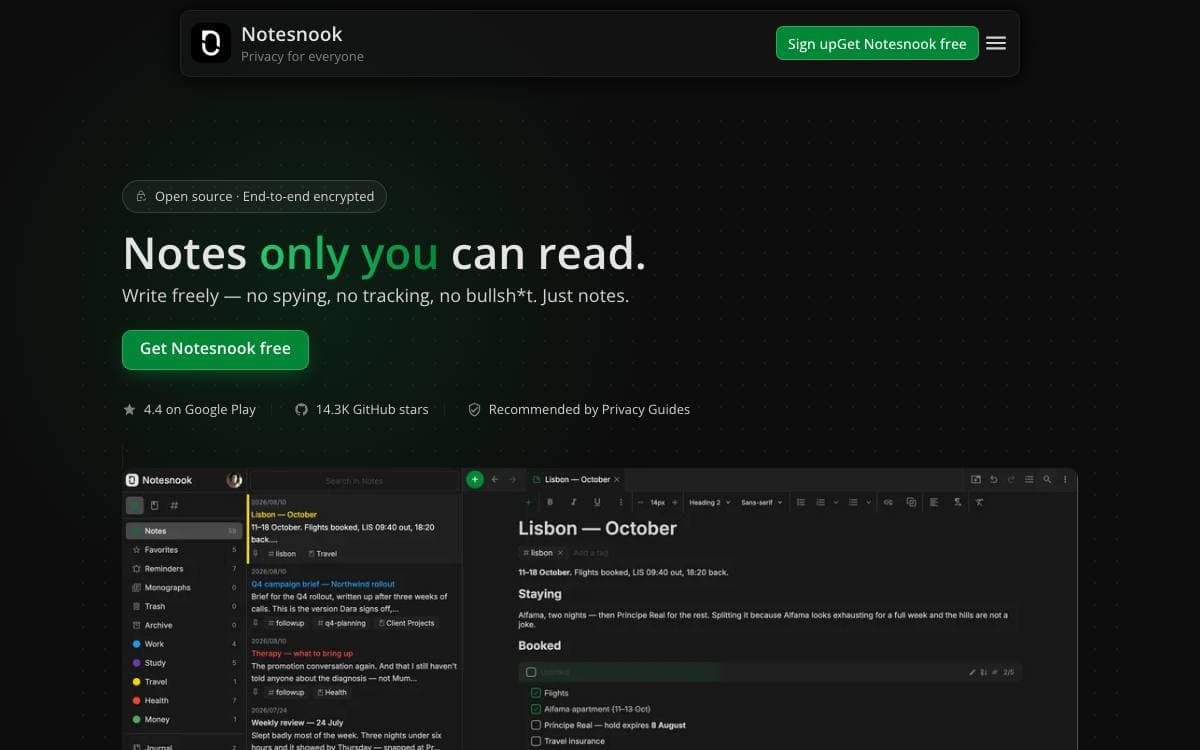Click the Travel notebook label on Lisbon note
Image resolution: width=1200 pixels, height=750 pixels.
[x=323, y=553]
